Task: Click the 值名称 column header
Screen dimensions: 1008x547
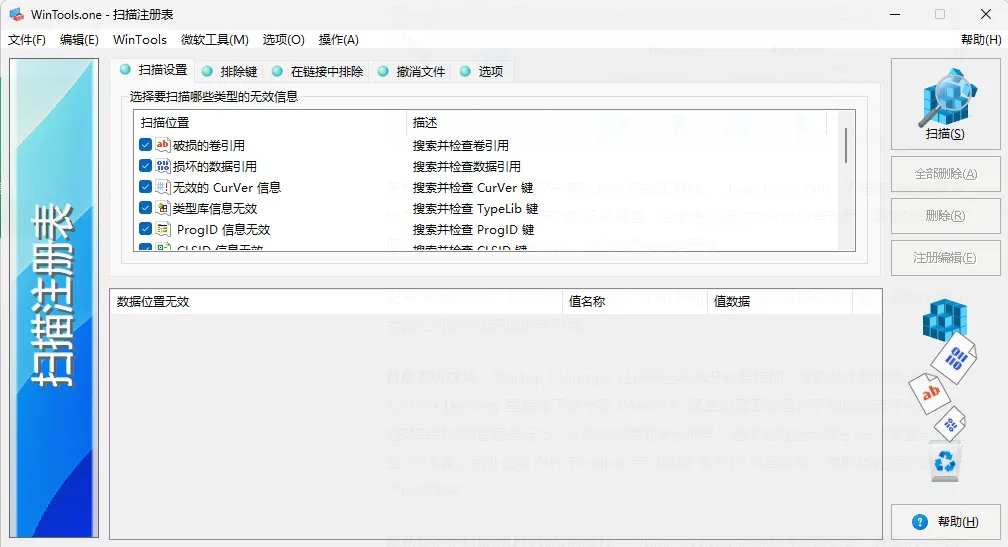Action: 635,301
